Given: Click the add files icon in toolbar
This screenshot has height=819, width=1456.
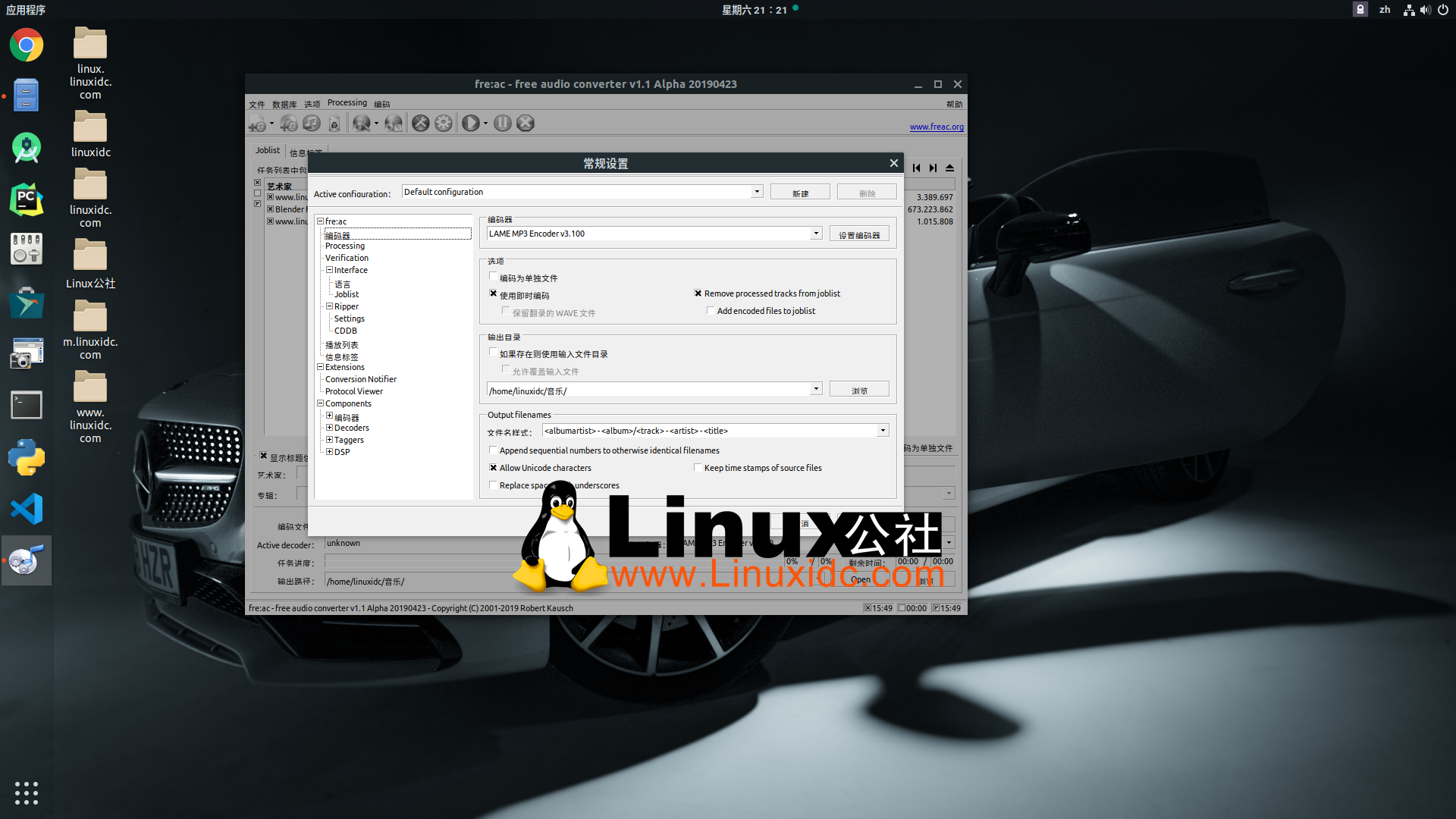Looking at the screenshot, I should coord(258,123).
